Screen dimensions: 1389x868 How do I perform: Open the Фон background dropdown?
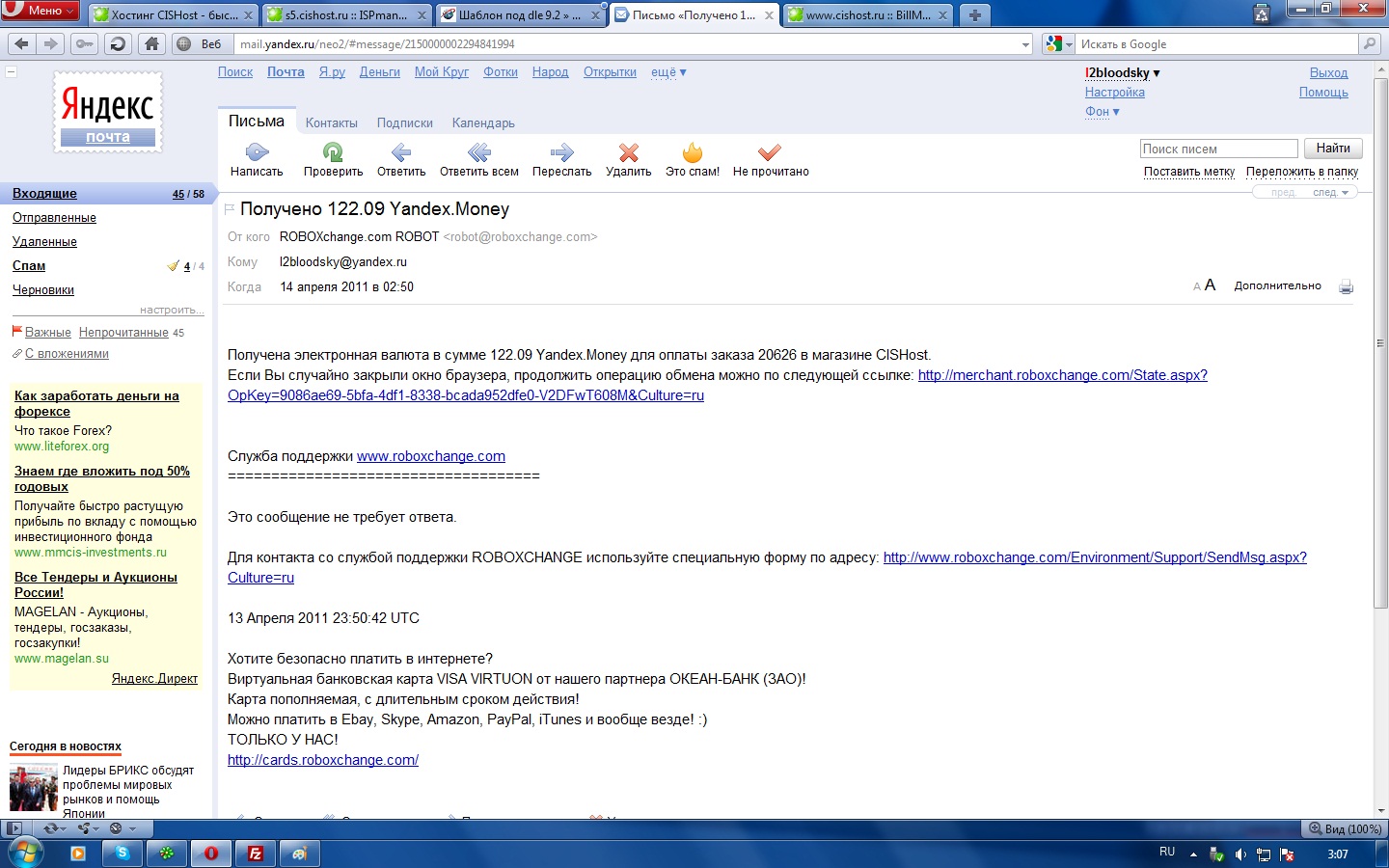point(1103,112)
